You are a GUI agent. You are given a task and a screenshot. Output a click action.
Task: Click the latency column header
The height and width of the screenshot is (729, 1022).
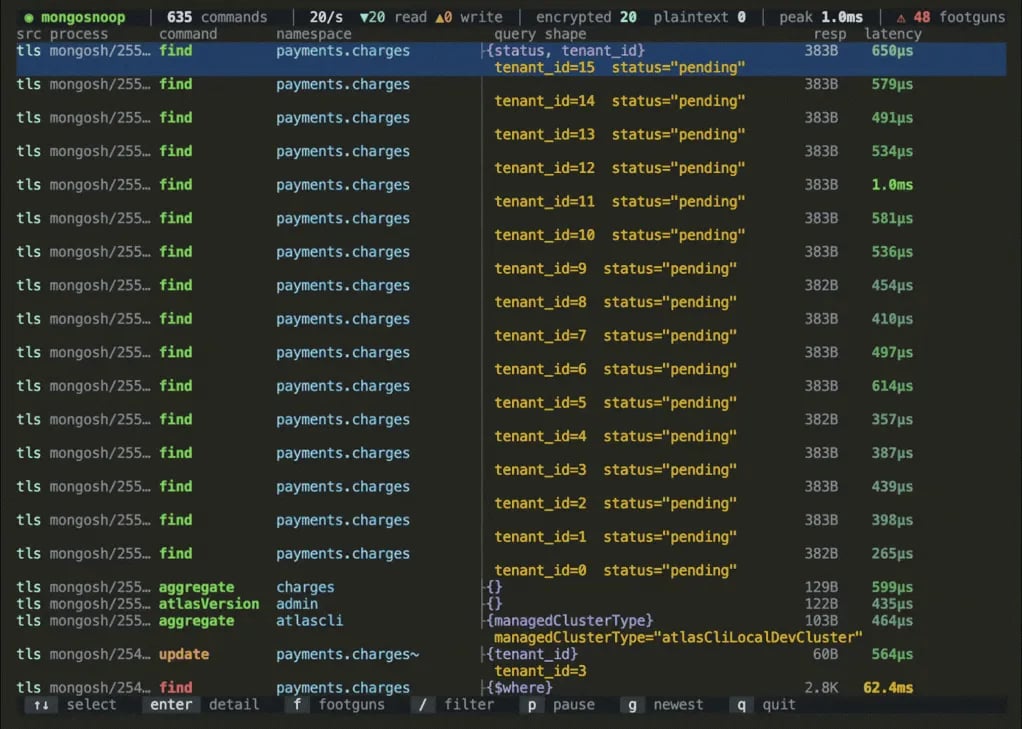893,34
